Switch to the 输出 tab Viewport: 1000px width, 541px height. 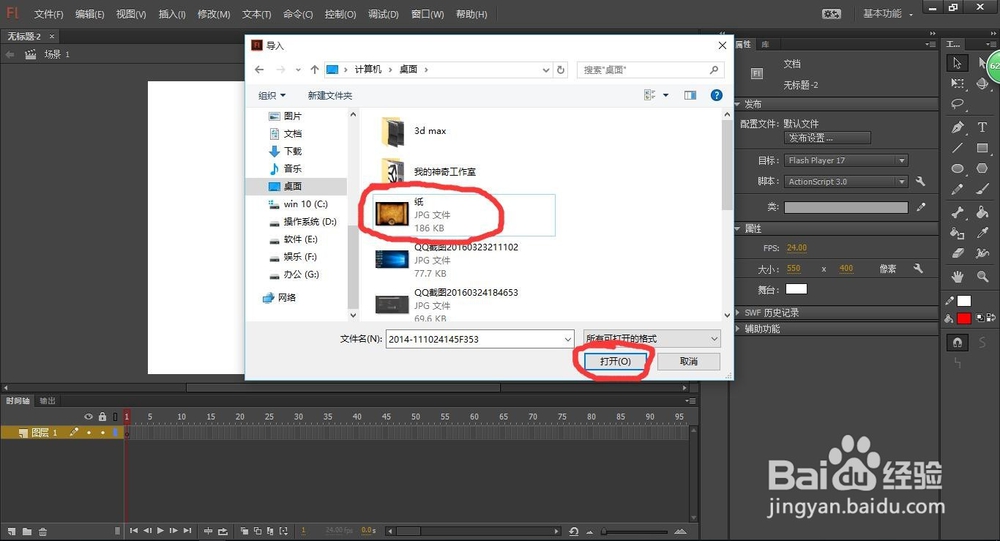pyautogui.click(x=47, y=401)
